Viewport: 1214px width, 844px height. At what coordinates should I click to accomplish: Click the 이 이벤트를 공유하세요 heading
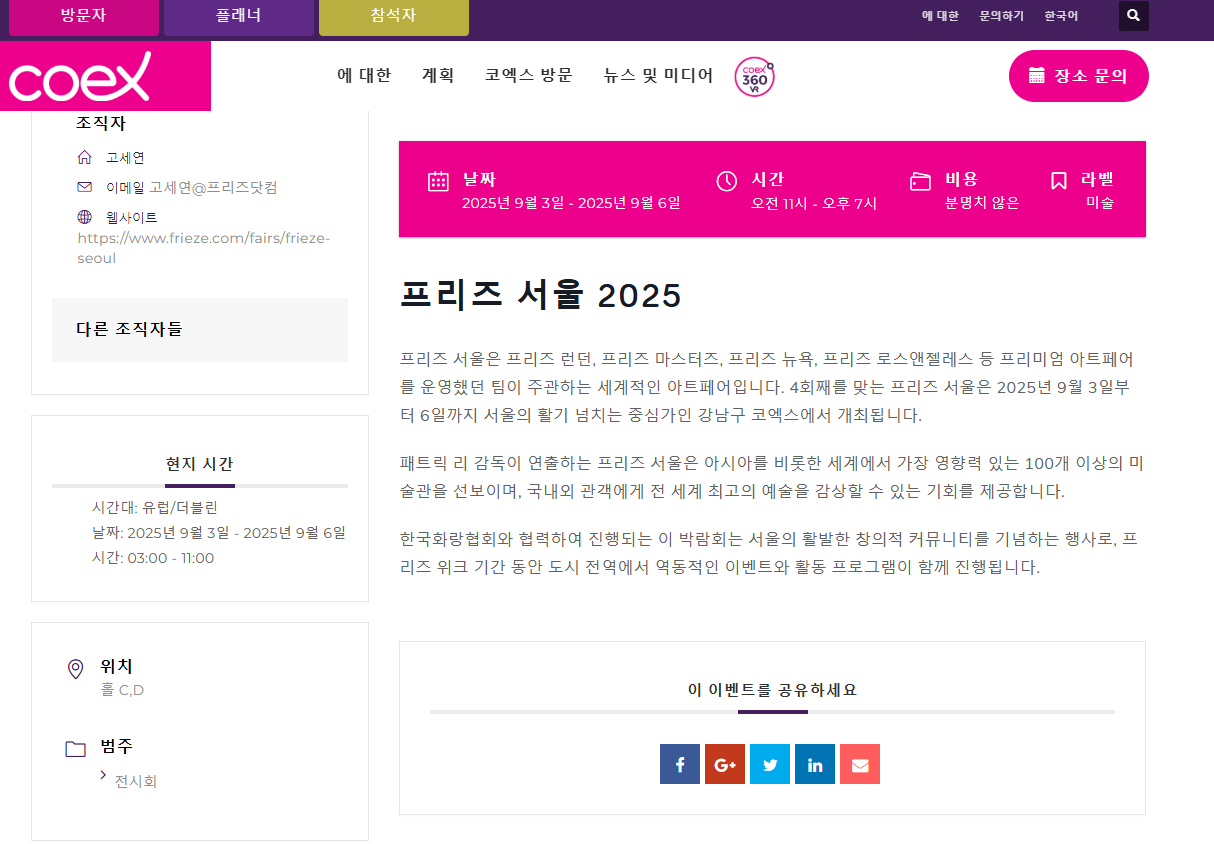pos(772,690)
